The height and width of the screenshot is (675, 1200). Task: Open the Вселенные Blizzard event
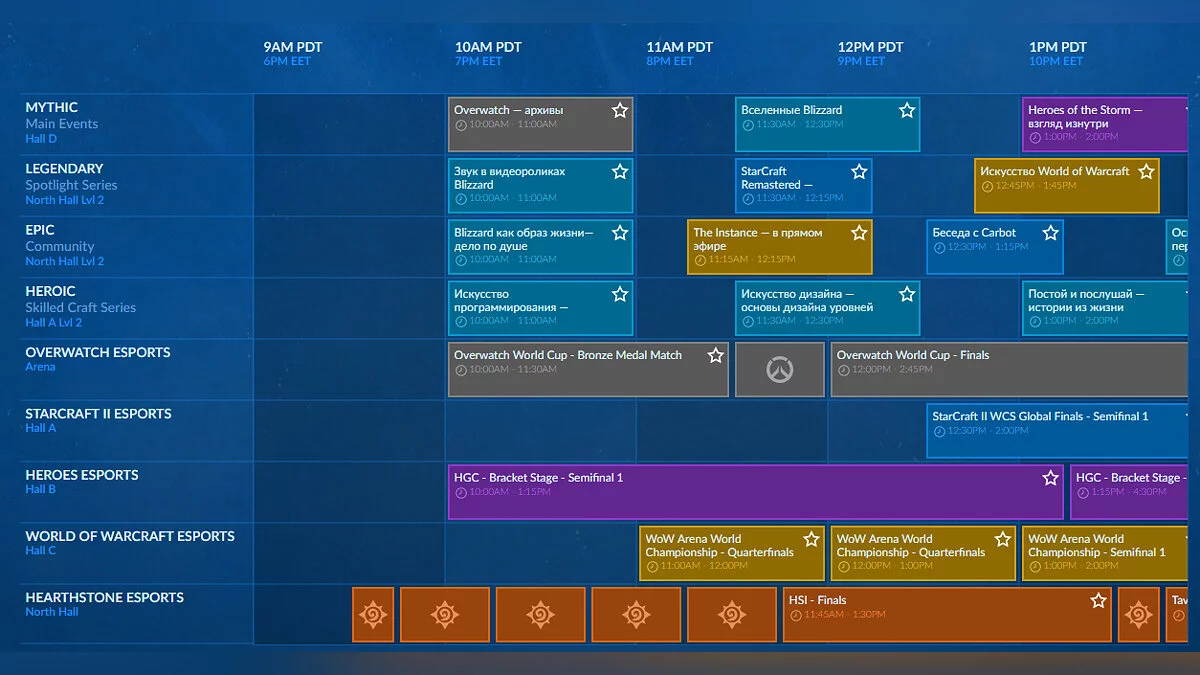[x=828, y=124]
